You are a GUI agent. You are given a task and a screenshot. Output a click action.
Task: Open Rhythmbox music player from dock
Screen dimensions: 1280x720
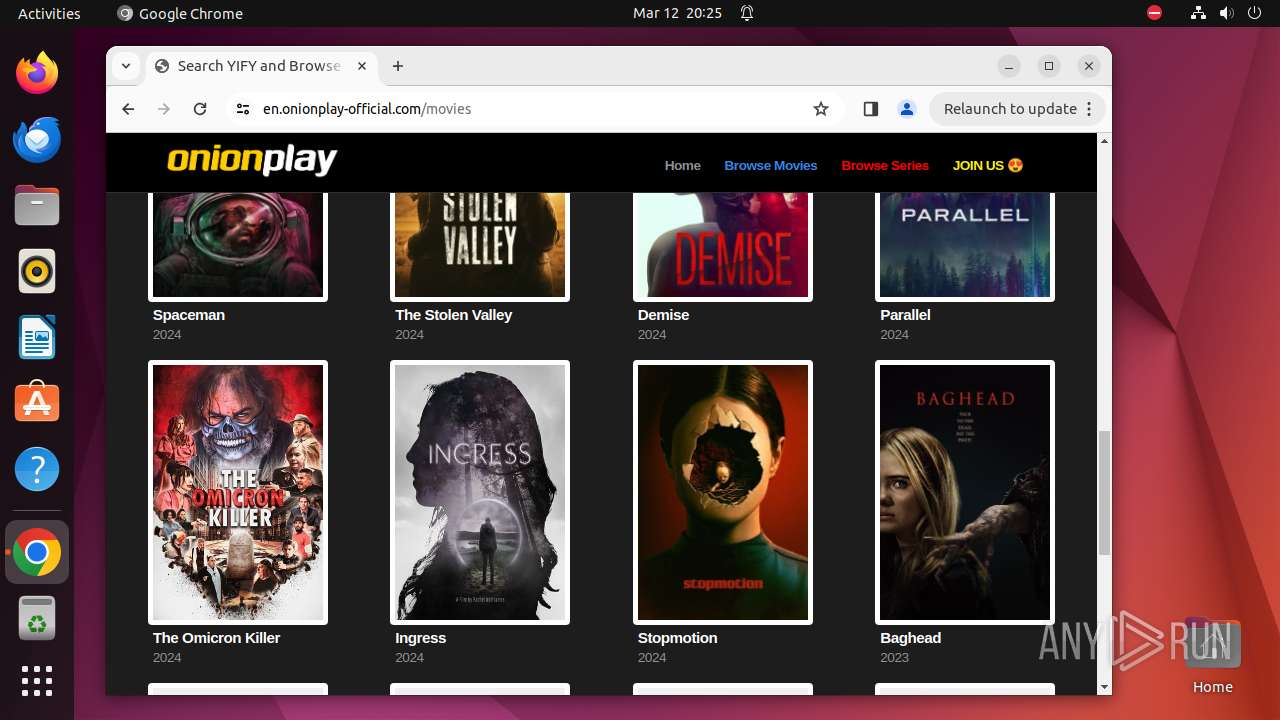(x=37, y=271)
